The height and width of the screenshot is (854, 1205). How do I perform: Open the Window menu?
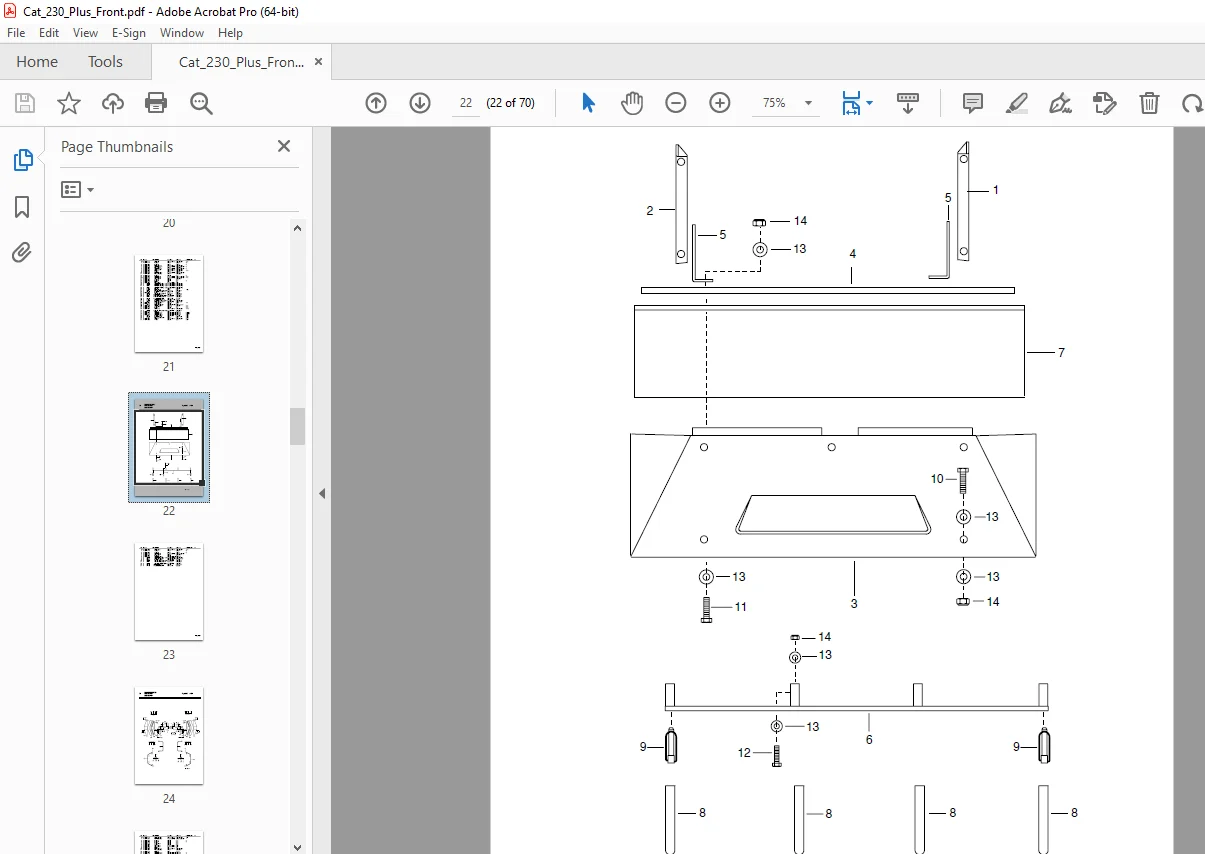click(x=182, y=33)
